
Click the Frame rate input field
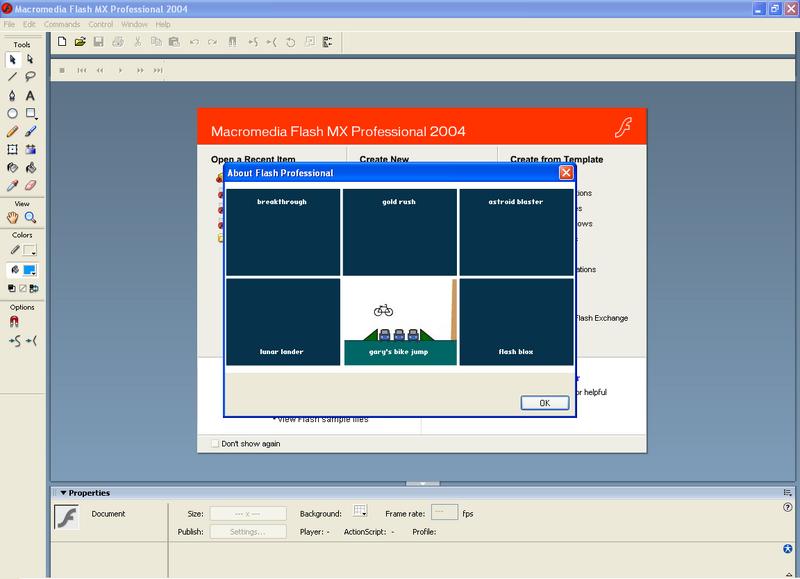click(444, 512)
